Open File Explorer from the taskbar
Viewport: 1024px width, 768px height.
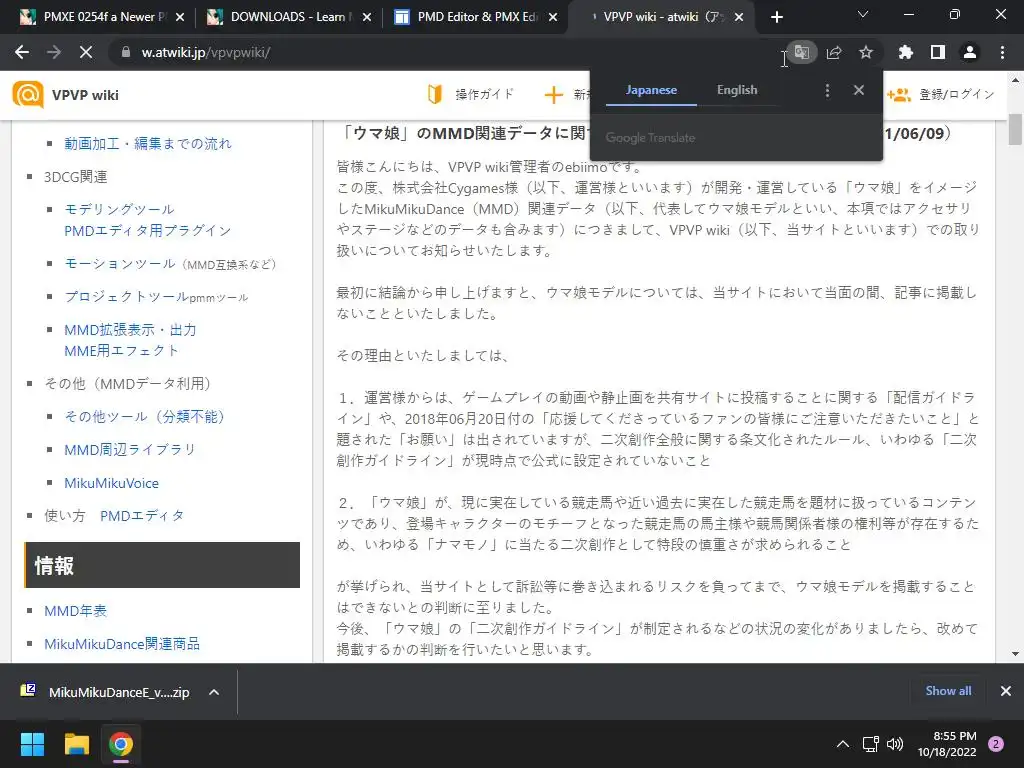pos(76,744)
